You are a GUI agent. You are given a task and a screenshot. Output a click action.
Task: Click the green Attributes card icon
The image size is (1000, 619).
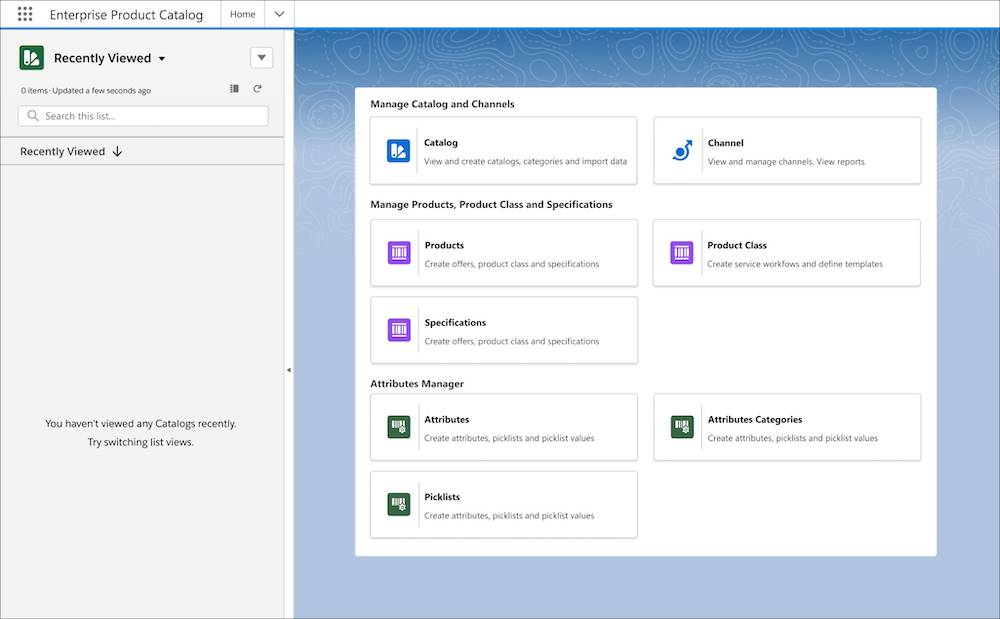click(399, 427)
